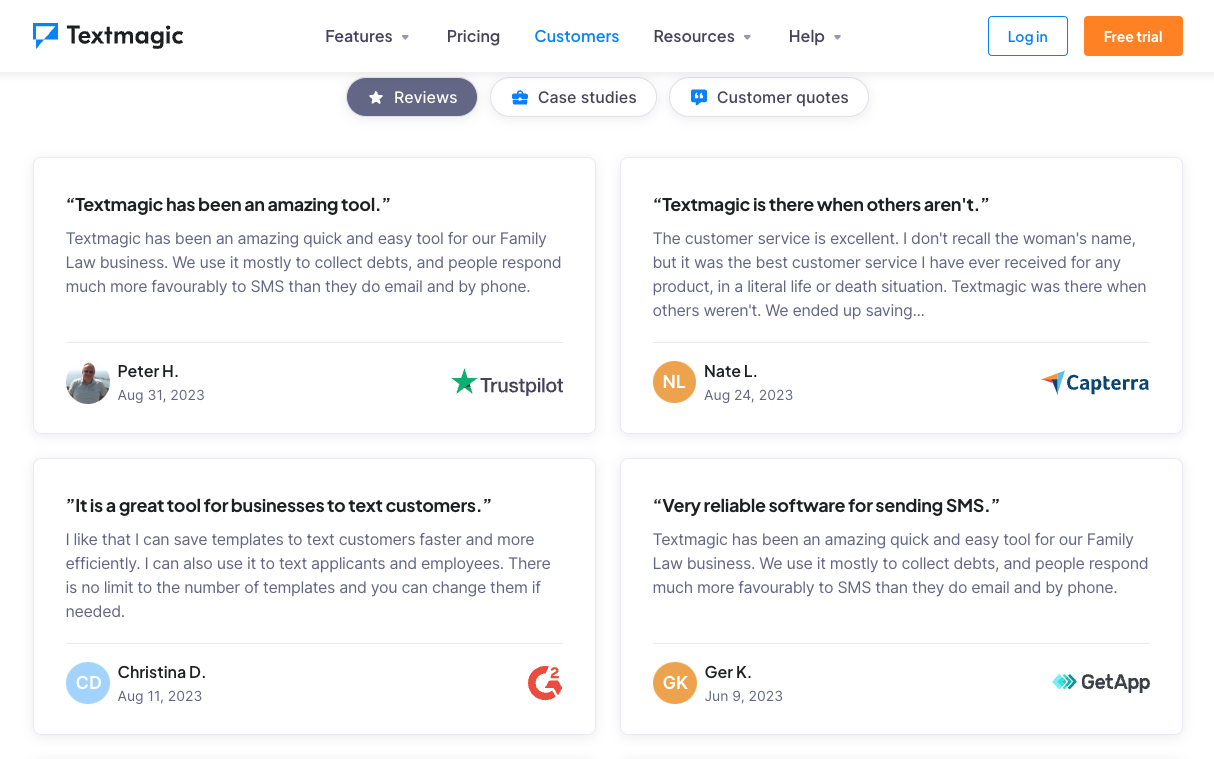Viewport: 1214px width, 759px height.
Task: Click Nate L.'s avatar circle
Action: point(674,382)
